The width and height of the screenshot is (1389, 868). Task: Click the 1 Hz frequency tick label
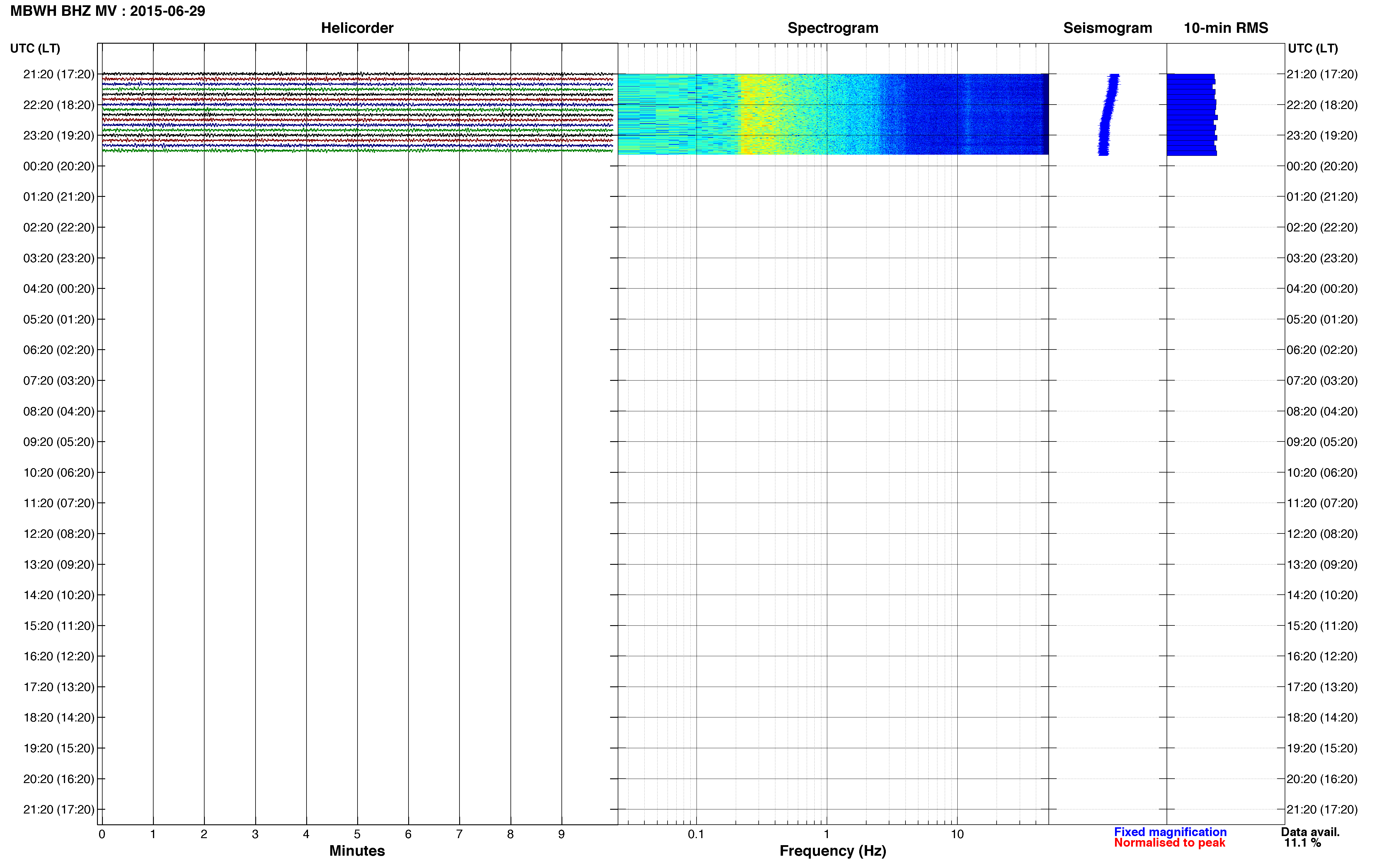coord(826,834)
